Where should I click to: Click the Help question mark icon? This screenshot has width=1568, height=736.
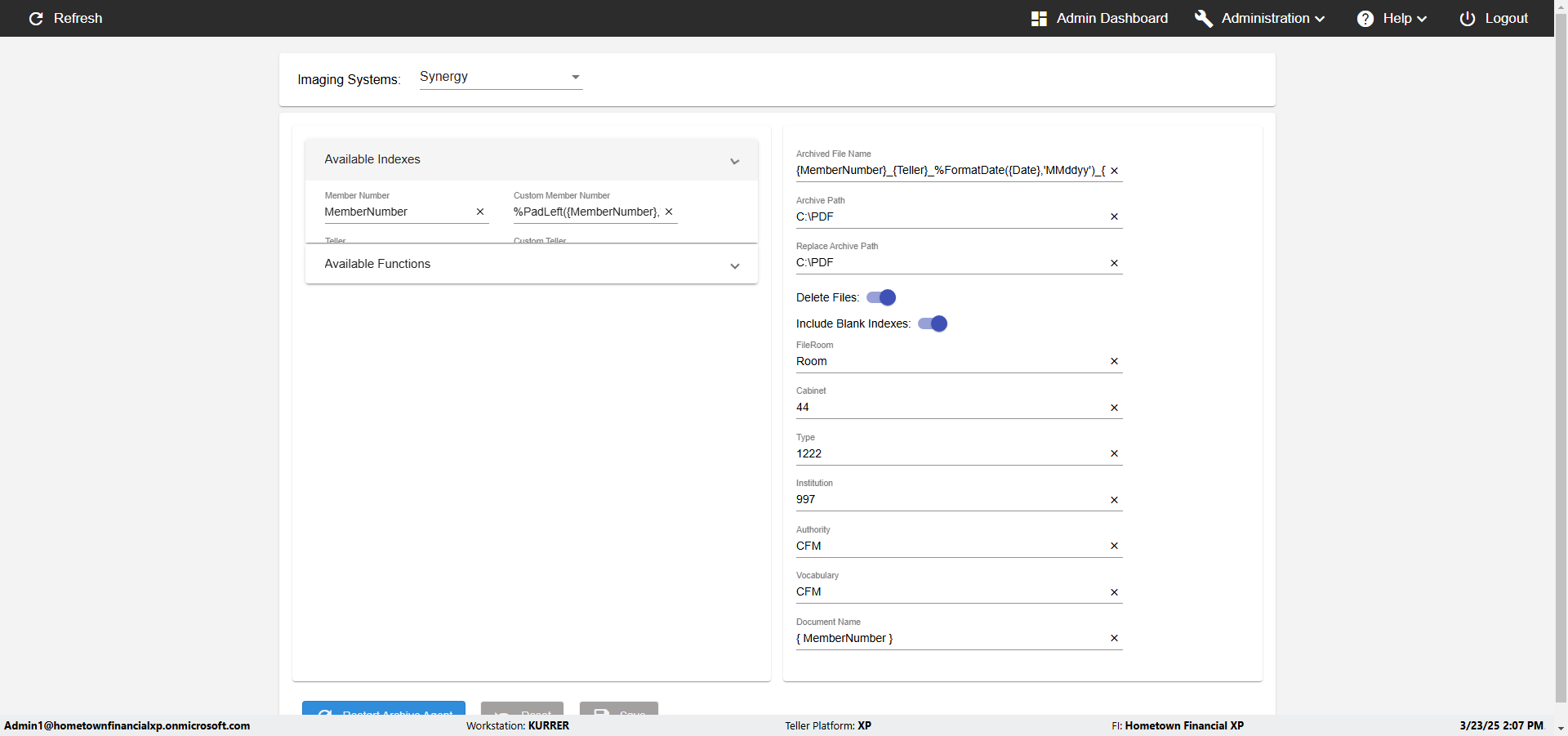(x=1365, y=19)
